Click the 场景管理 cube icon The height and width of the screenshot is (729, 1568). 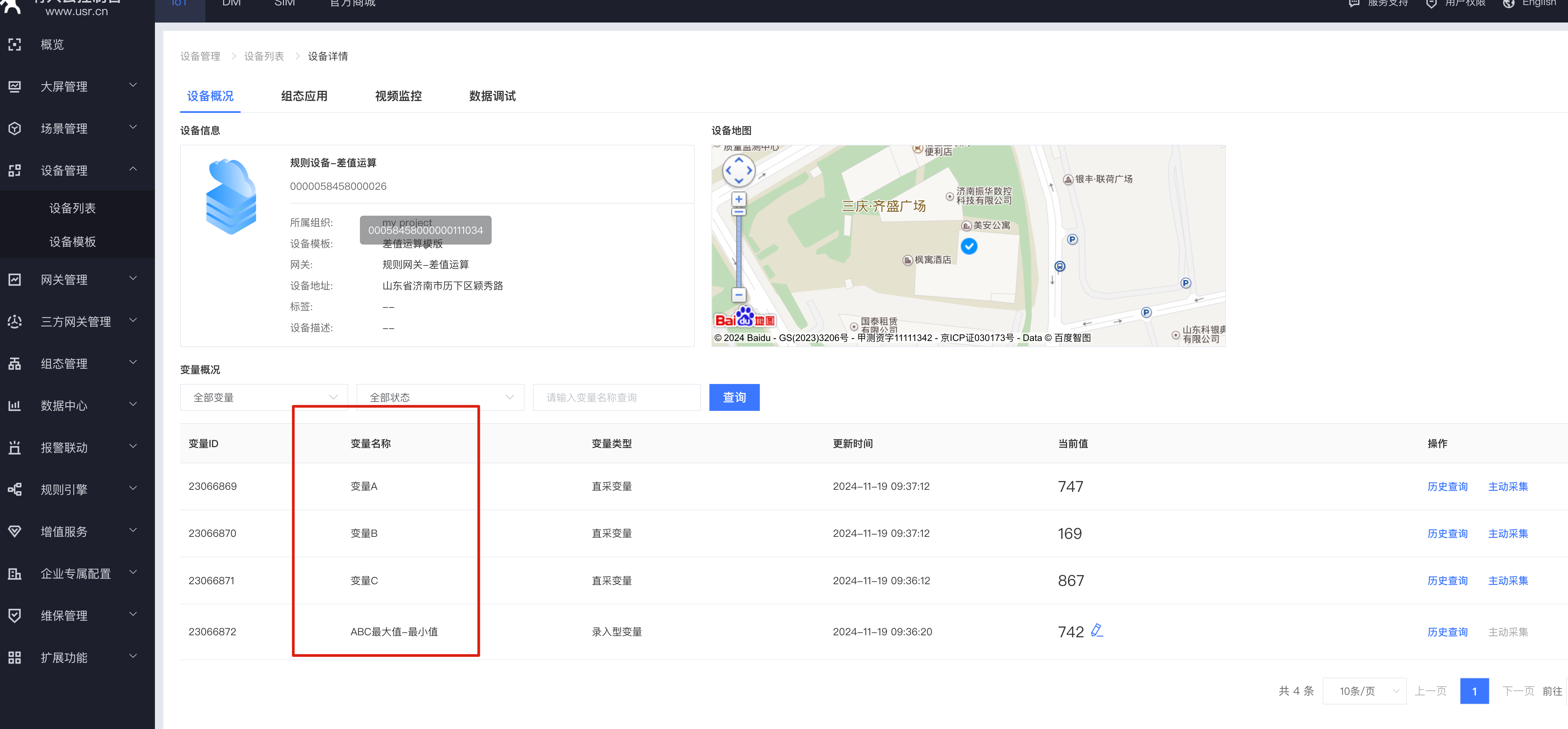tap(14, 128)
